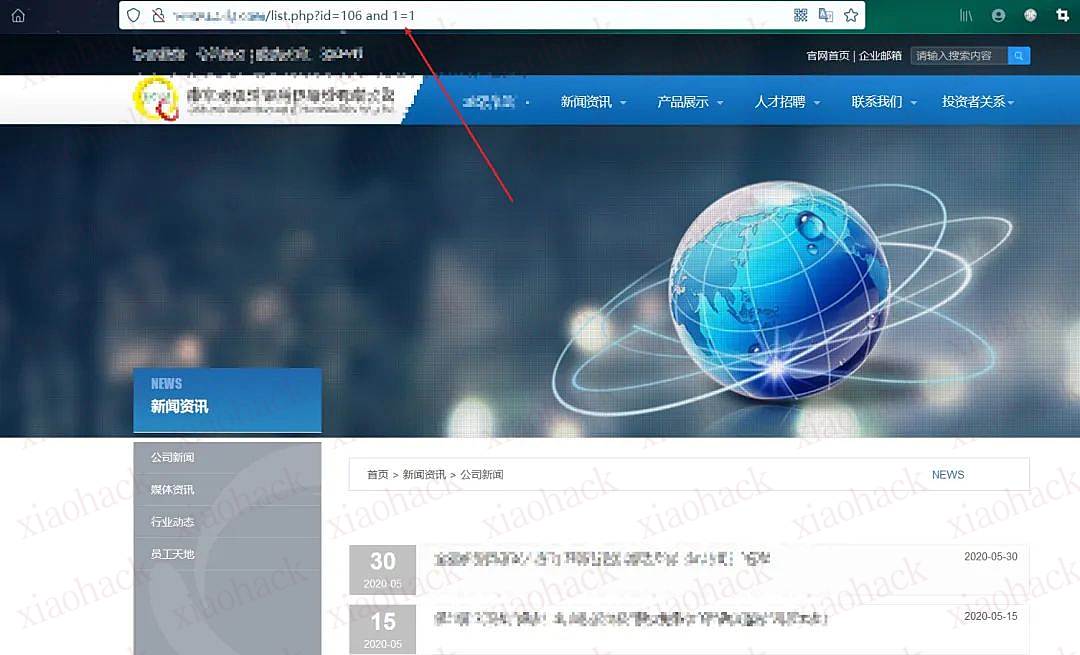The image size is (1080, 655).
Task: Click 公司新闻 in the breadcrumb
Action: click(x=481, y=475)
